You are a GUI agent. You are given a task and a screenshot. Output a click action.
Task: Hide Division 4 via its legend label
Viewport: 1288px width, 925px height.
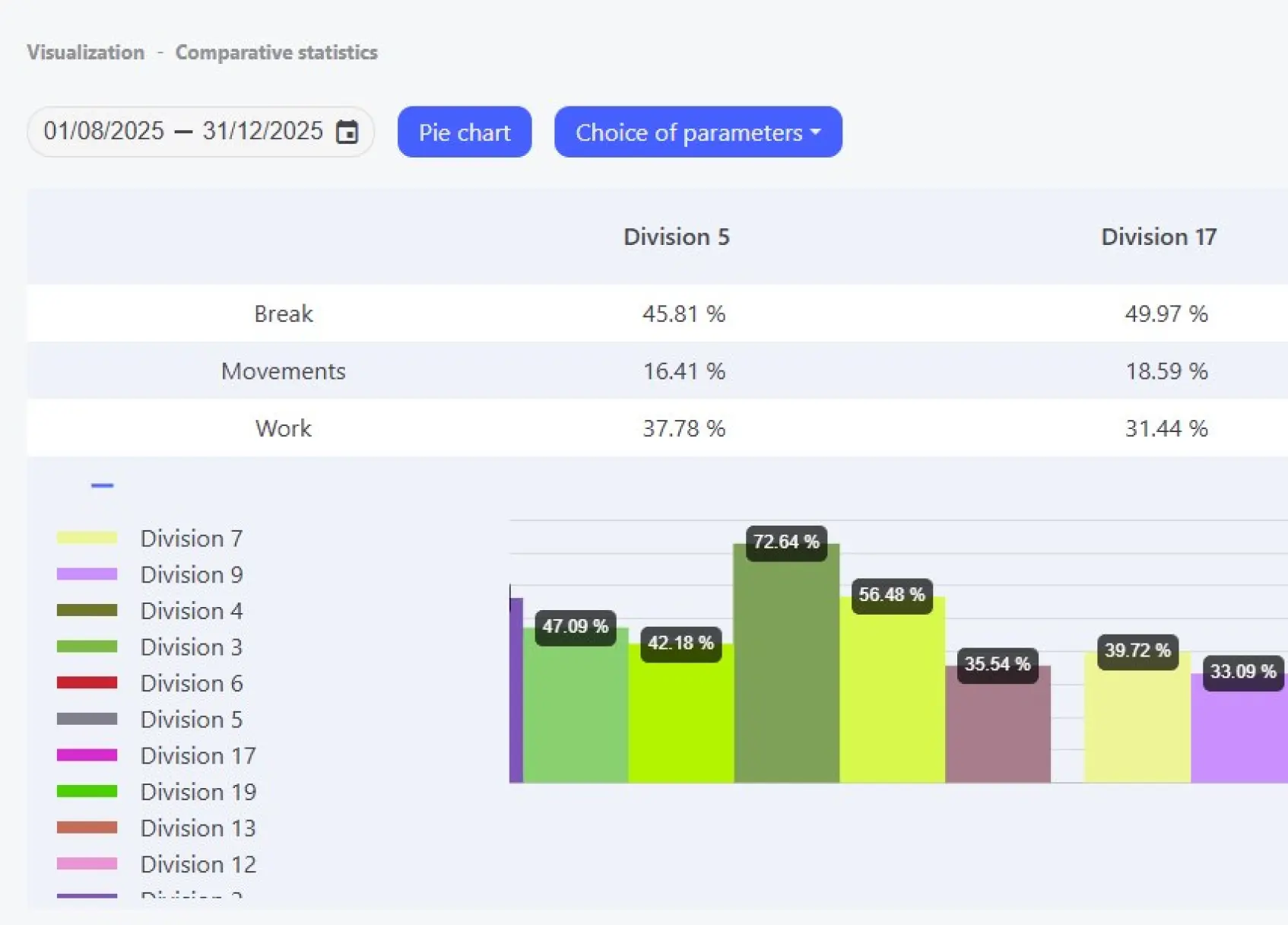click(x=192, y=611)
